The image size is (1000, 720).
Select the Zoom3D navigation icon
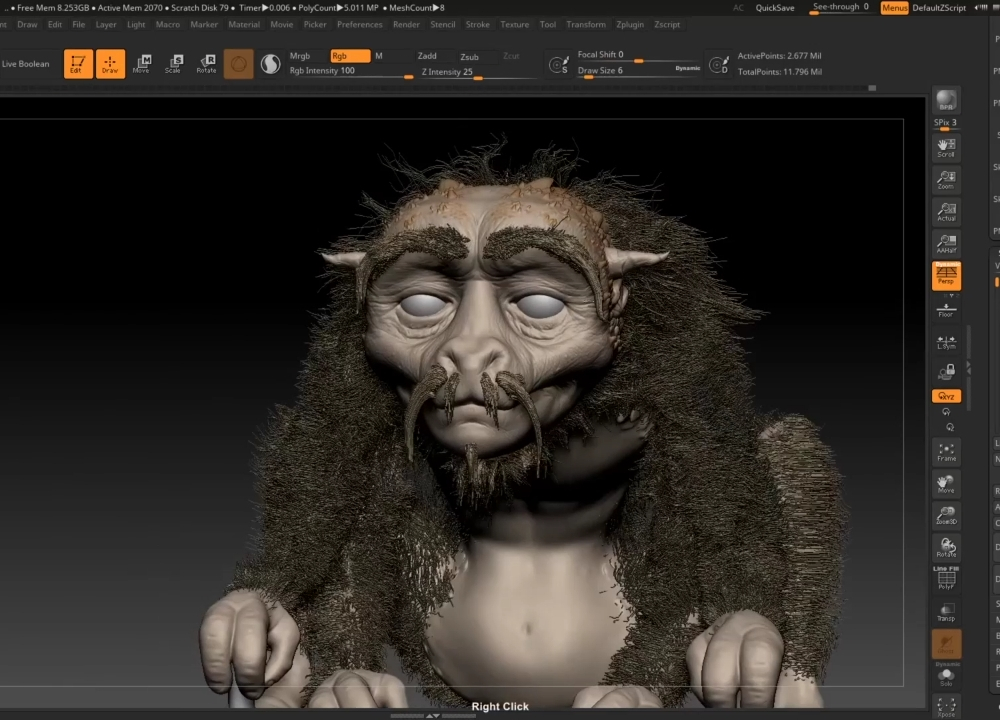[x=946, y=516]
